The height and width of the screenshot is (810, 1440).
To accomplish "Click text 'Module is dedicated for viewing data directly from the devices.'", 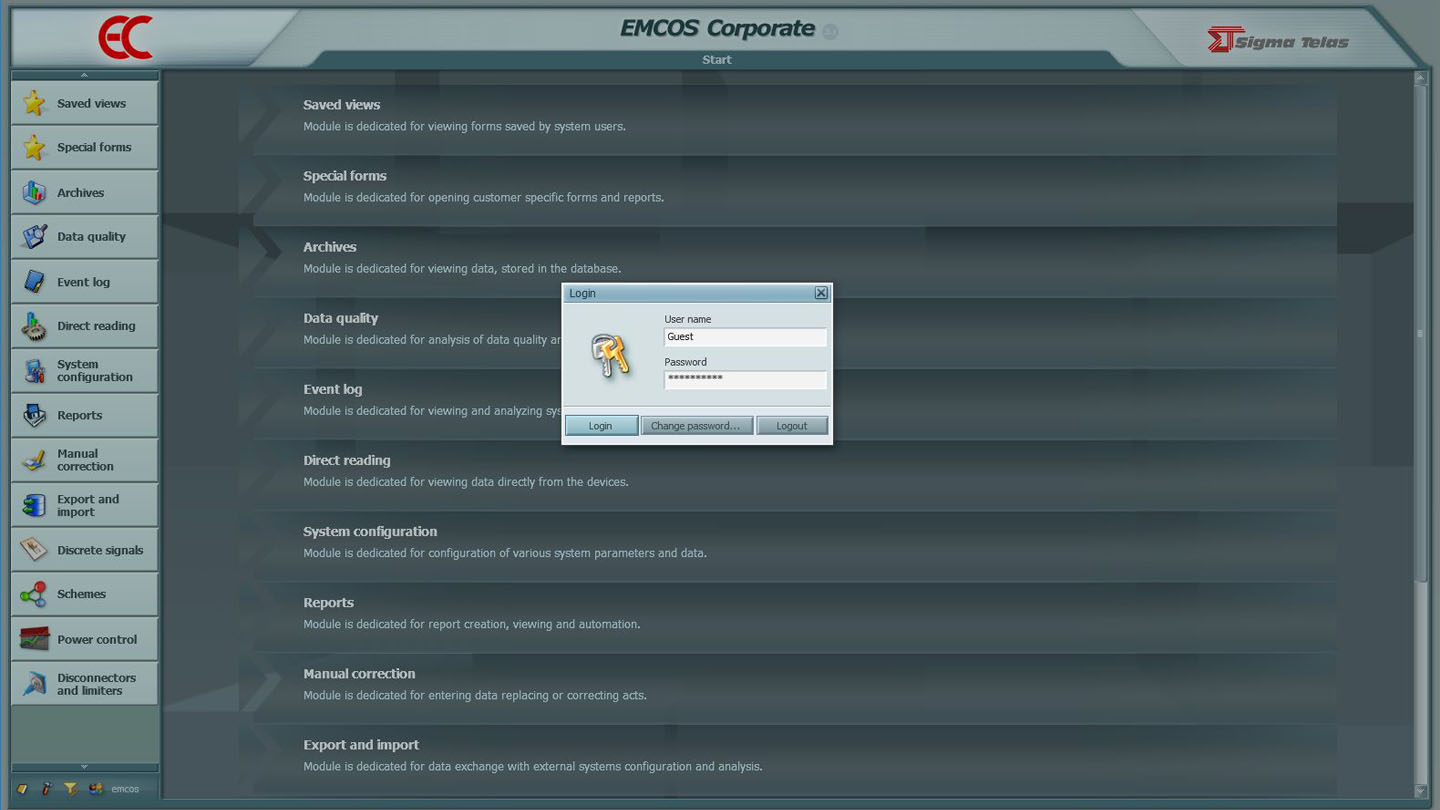I will point(466,482).
